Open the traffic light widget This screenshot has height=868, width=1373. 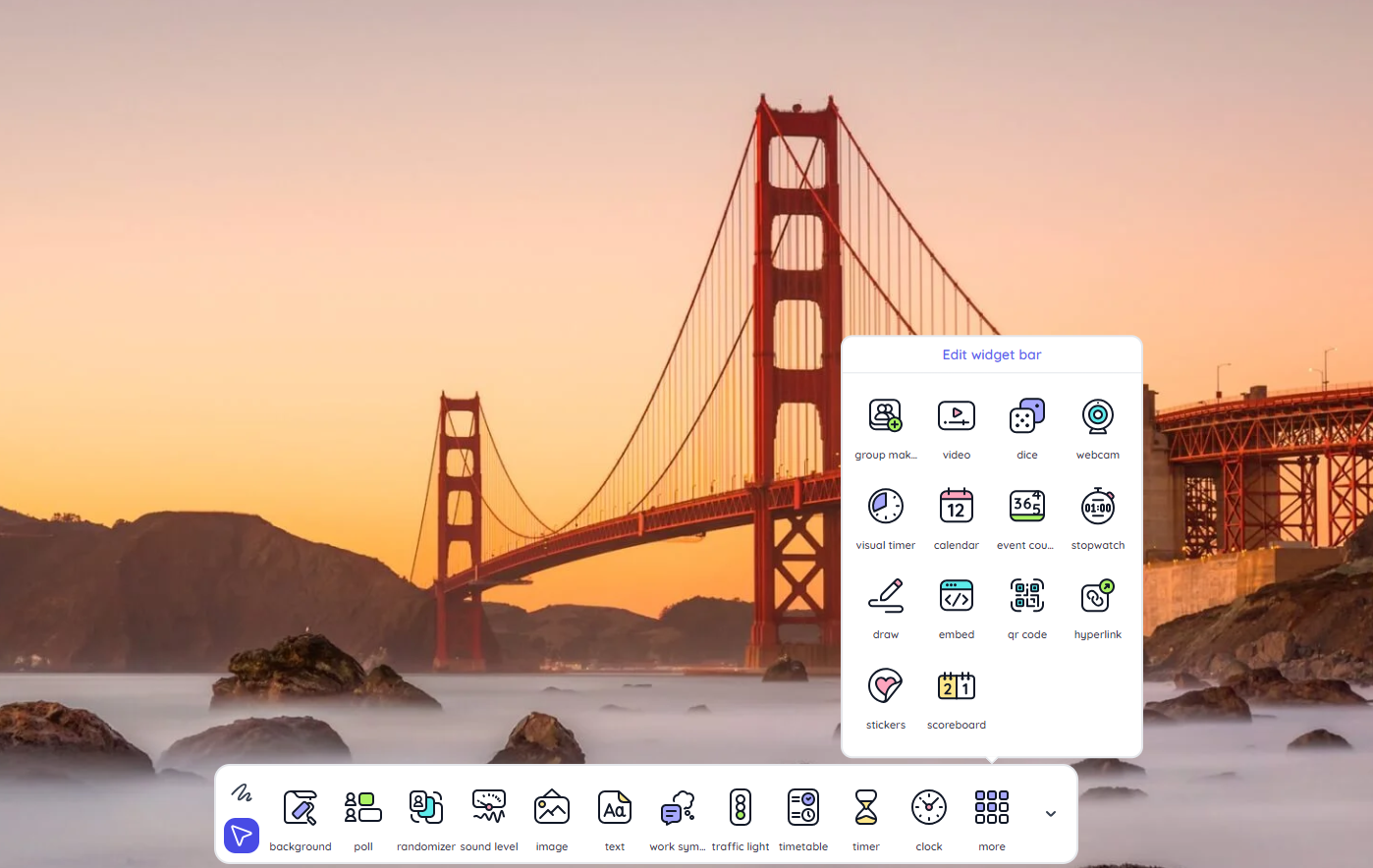(741, 814)
